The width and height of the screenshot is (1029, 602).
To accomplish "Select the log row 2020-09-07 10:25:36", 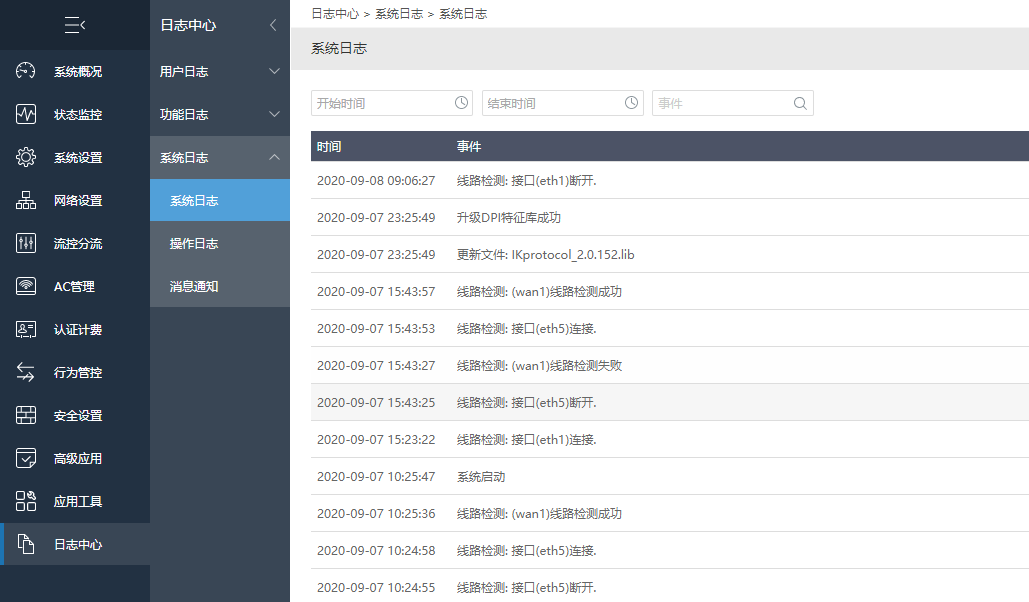I will (x=669, y=513).
